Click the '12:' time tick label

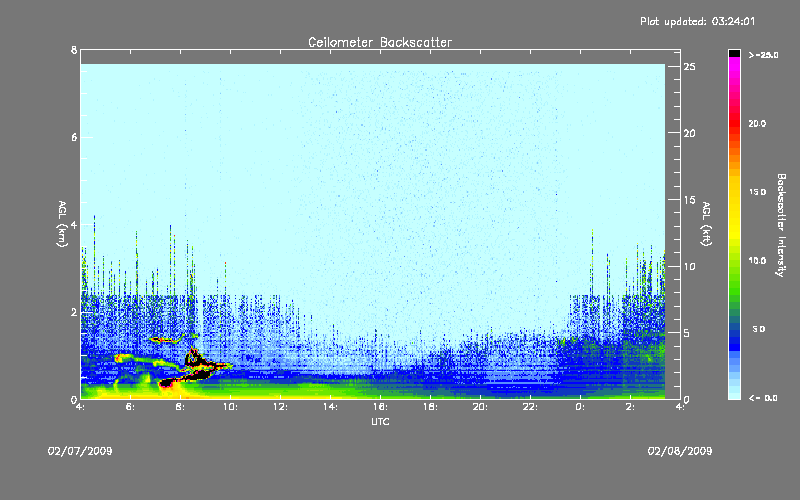281,407
